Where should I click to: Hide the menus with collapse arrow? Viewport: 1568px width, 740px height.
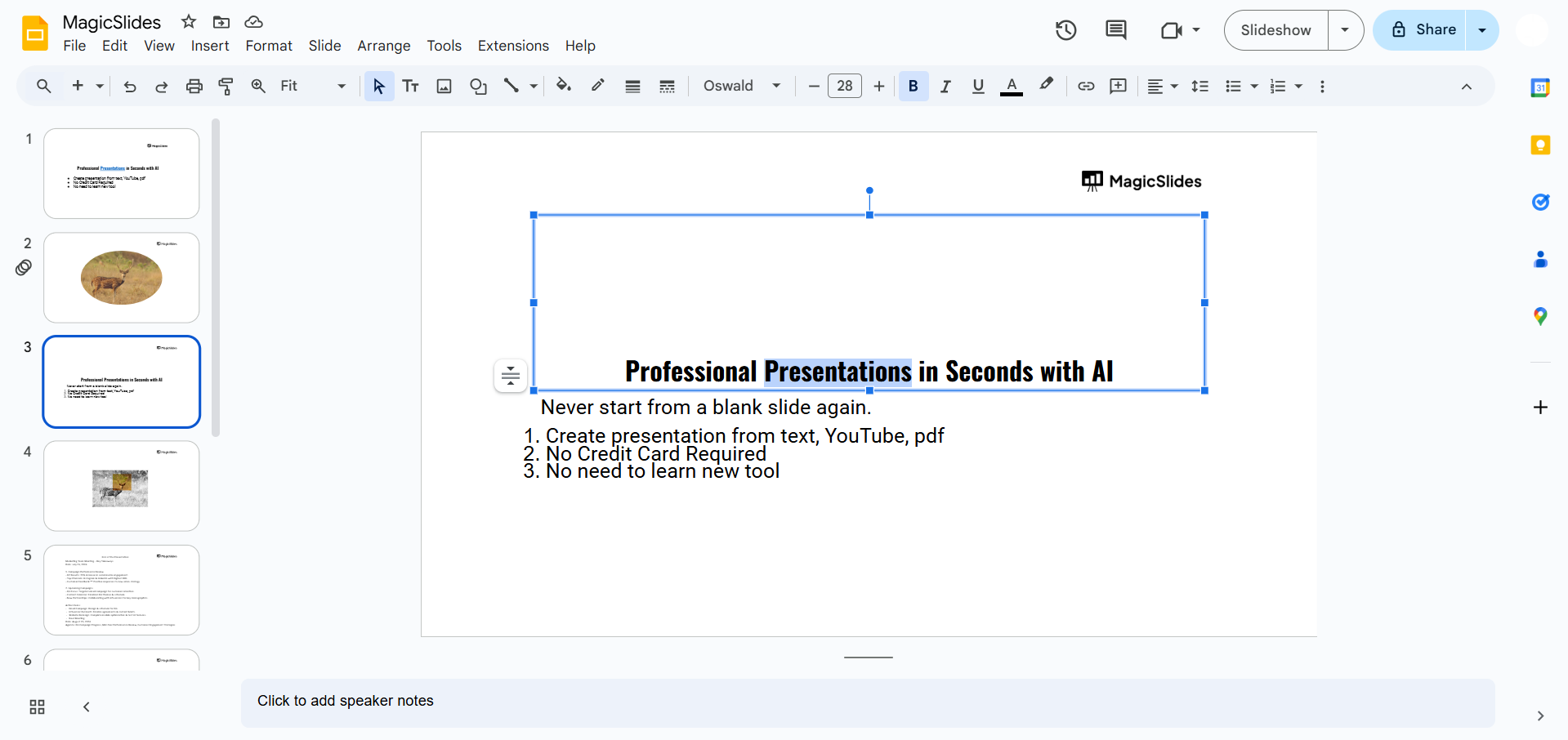pos(1467,87)
